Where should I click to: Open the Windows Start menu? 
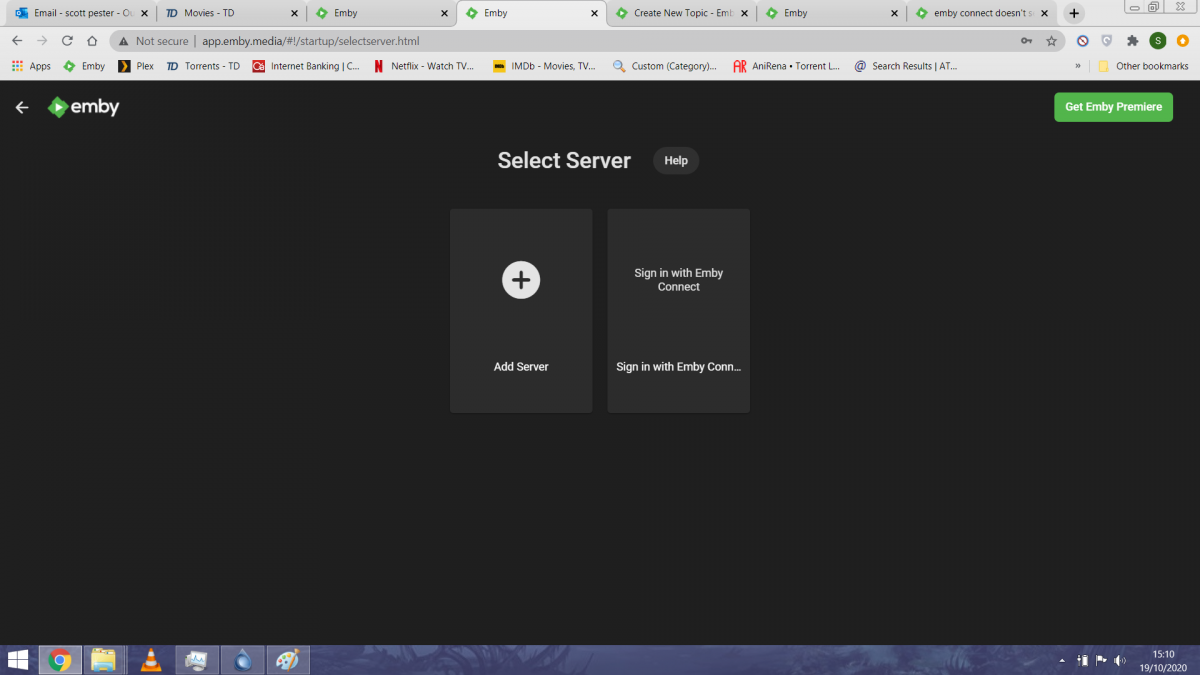(18, 660)
